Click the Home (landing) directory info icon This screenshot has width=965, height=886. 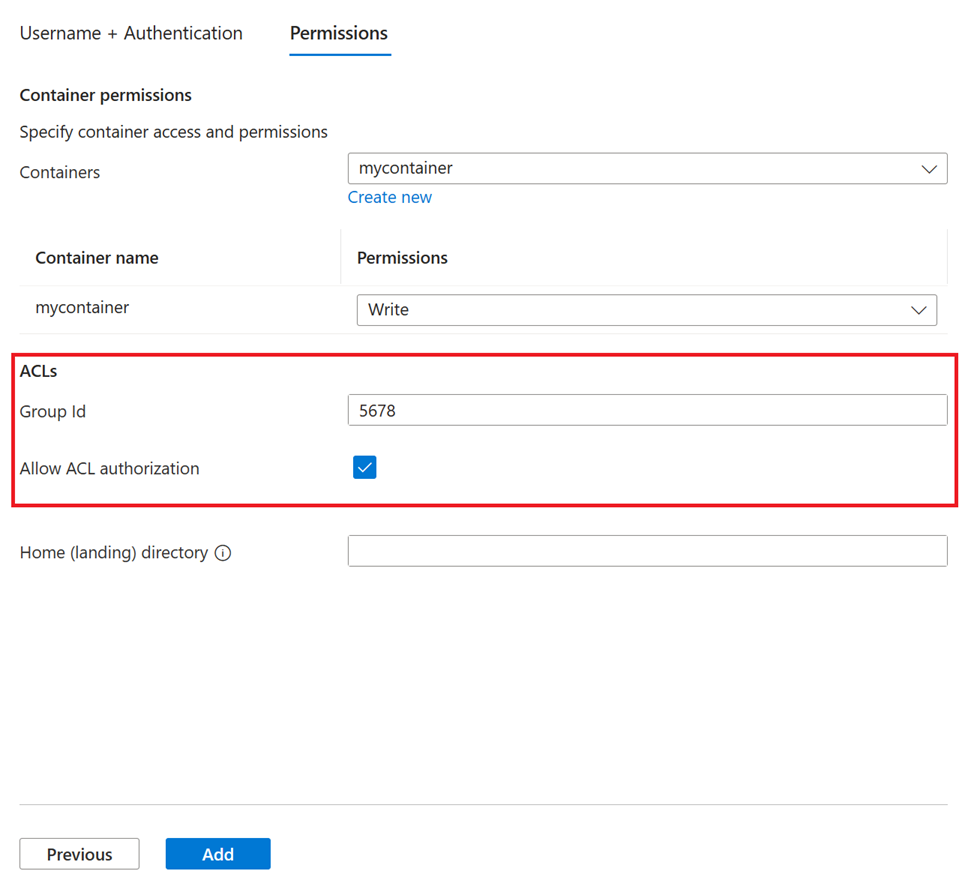pyautogui.click(x=224, y=551)
